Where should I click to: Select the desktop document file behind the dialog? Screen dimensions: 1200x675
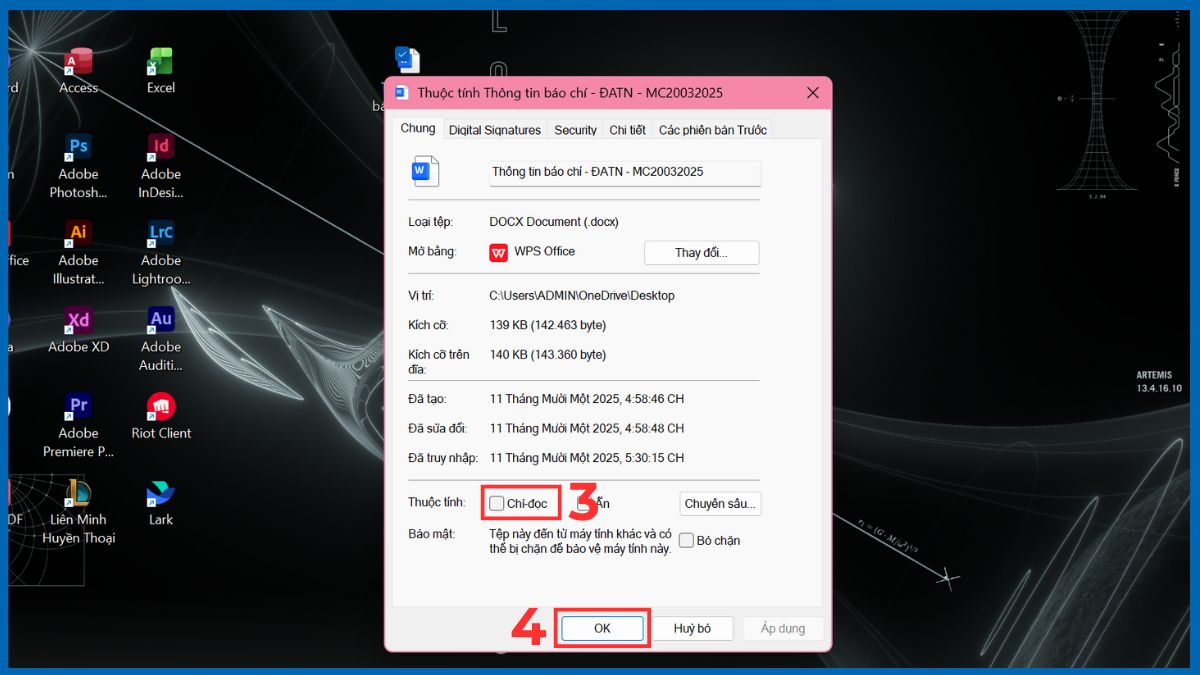406,60
